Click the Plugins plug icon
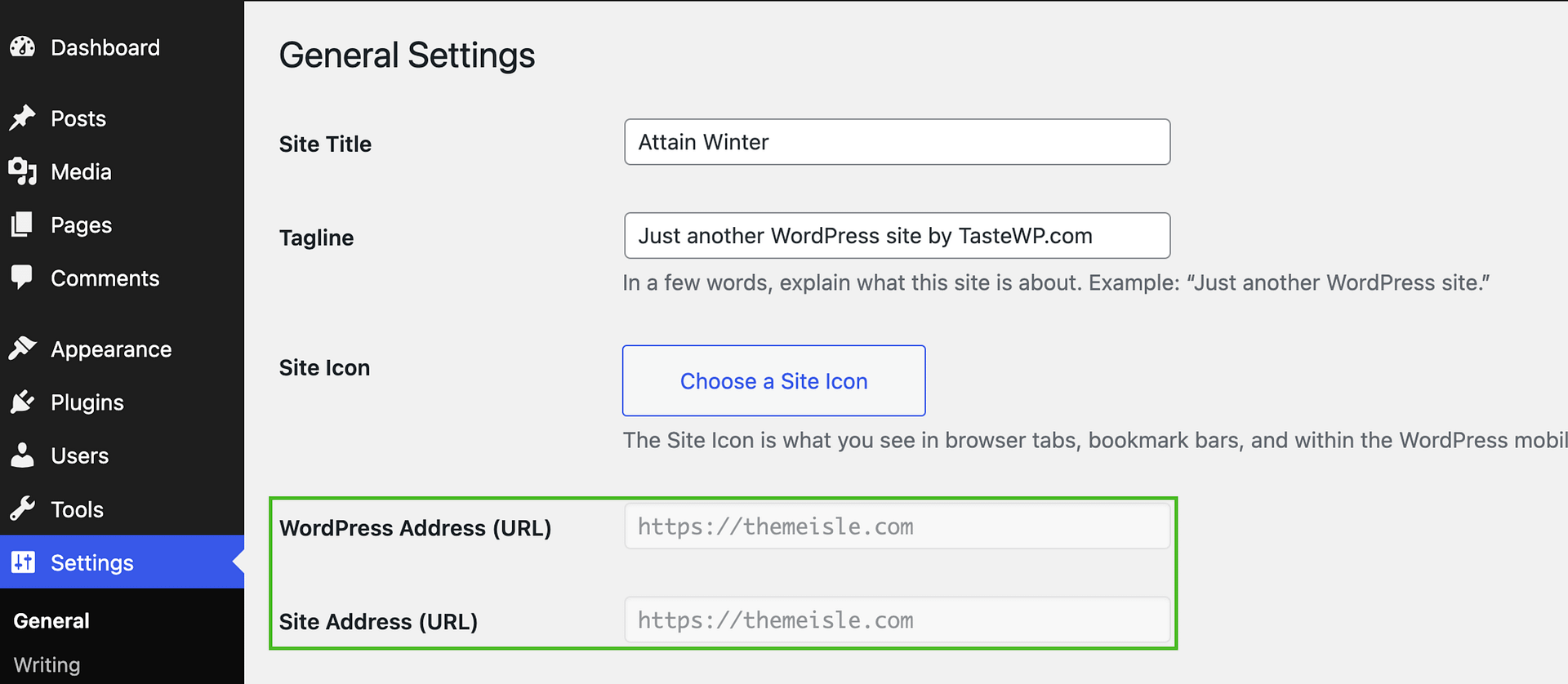This screenshot has height=684, width=1568. point(23,402)
